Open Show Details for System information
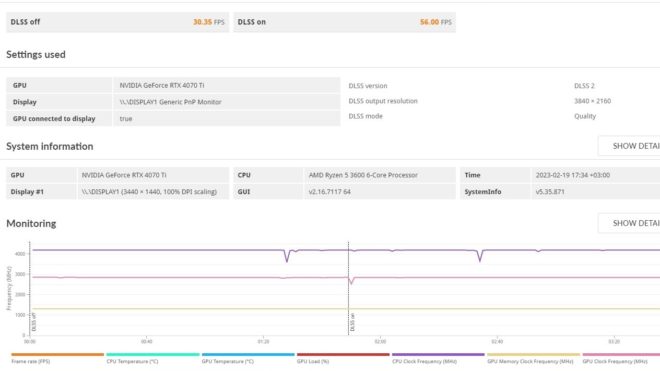The width and height of the screenshot is (660, 371). pyautogui.click(x=630, y=146)
